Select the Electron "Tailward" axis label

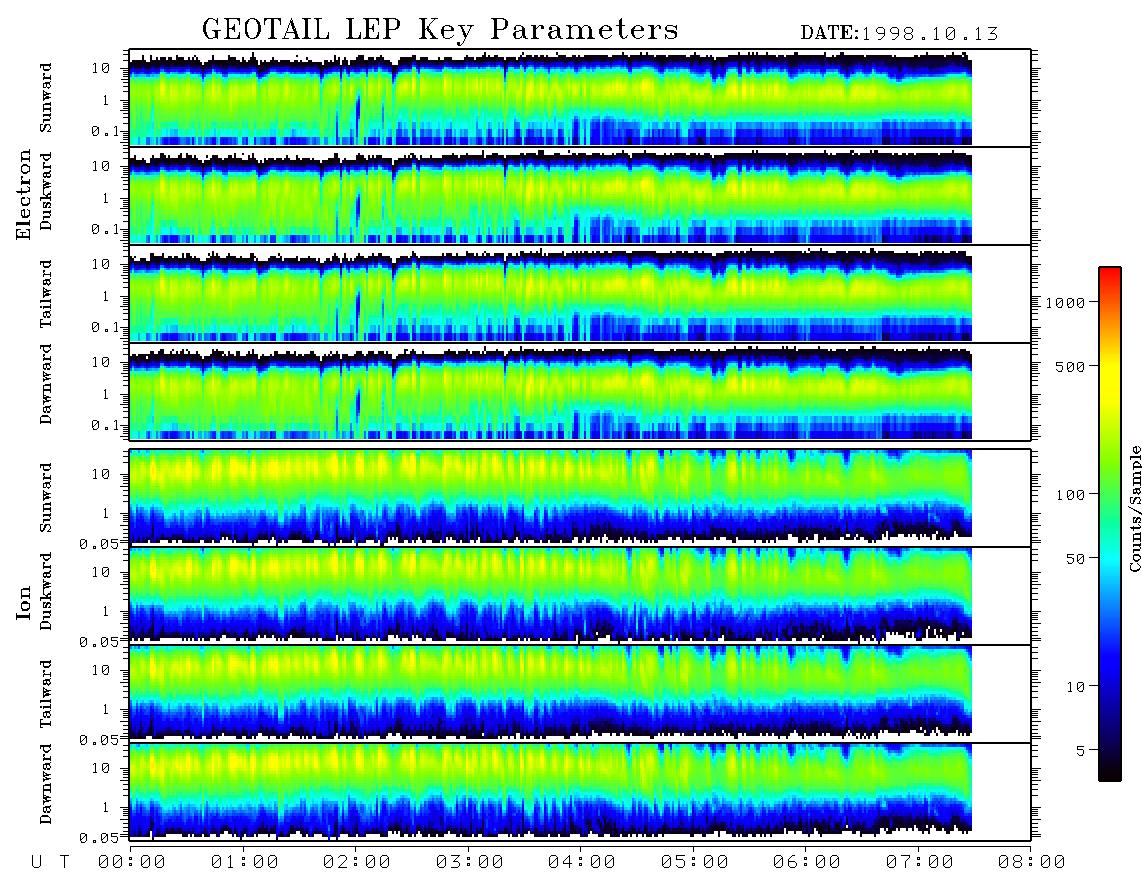[46, 294]
